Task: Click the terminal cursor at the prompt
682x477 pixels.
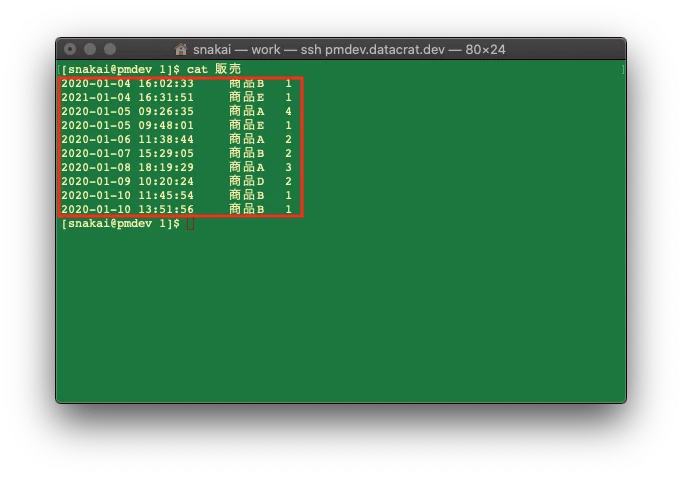Action: tap(190, 224)
